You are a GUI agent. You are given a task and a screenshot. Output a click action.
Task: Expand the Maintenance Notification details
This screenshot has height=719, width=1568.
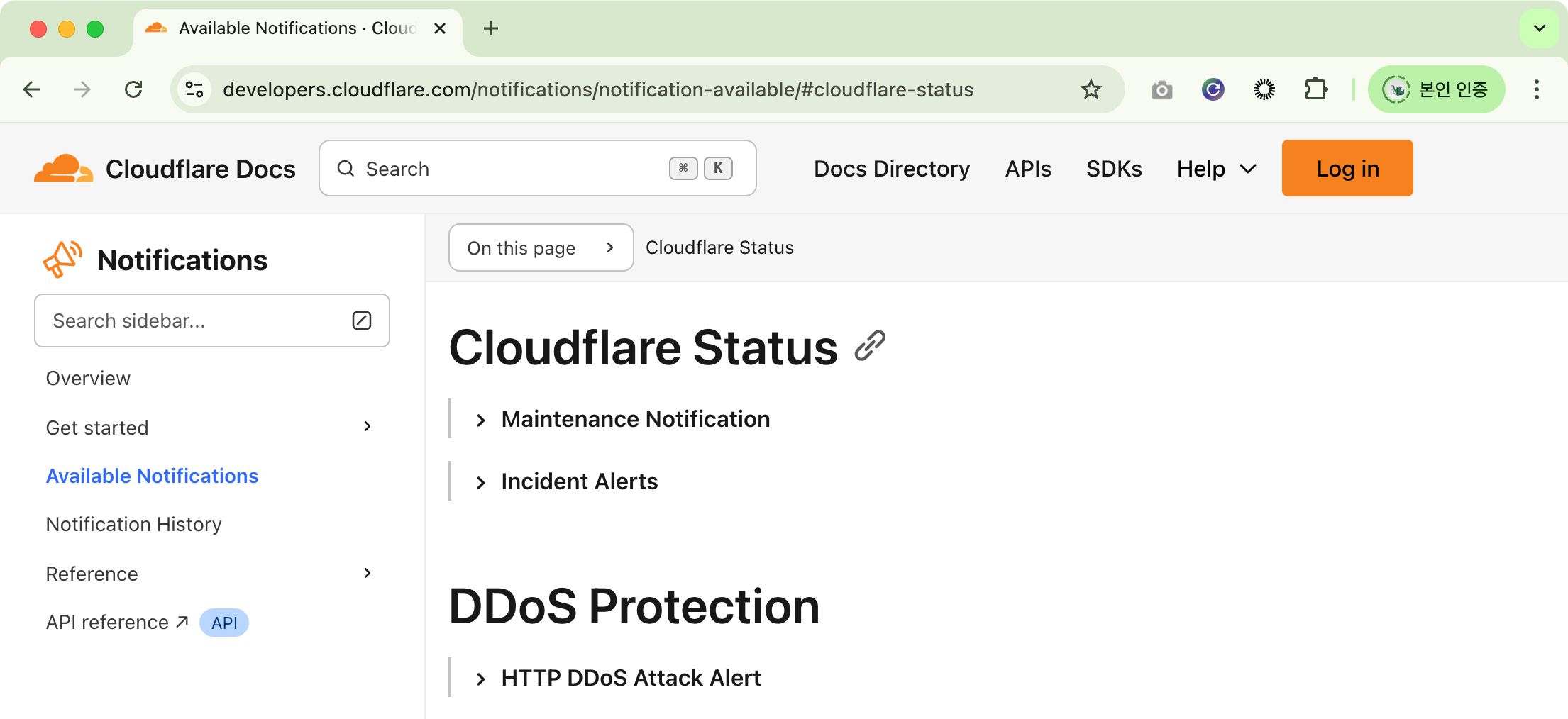622,419
